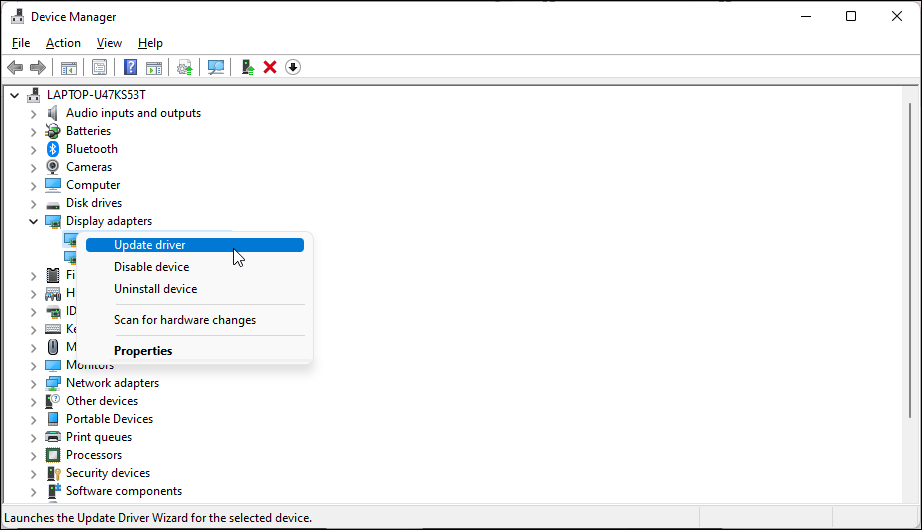Image resolution: width=922 pixels, height=530 pixels.
Task: Click the Batteries category icon
Action: 53,131
